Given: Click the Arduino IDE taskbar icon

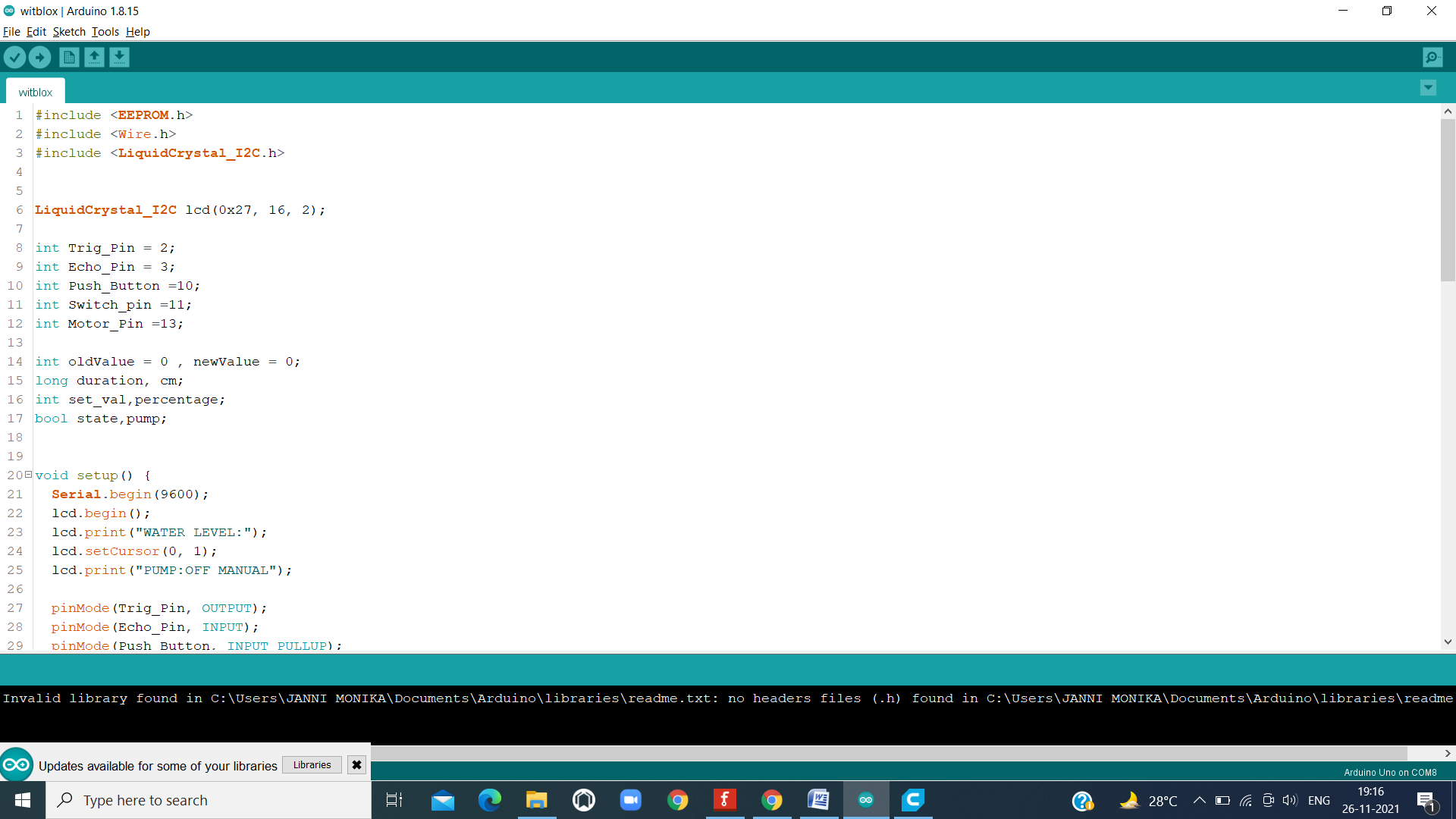Looking at the screenshot, I should point(866,799).
